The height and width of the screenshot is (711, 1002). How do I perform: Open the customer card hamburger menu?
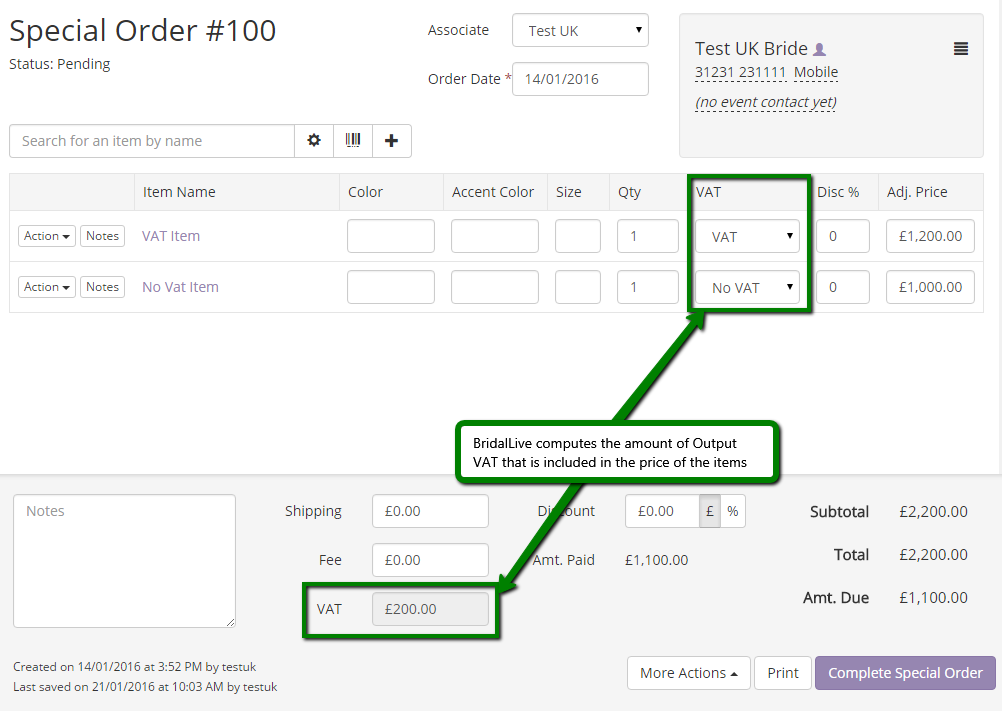pos(960,49)
